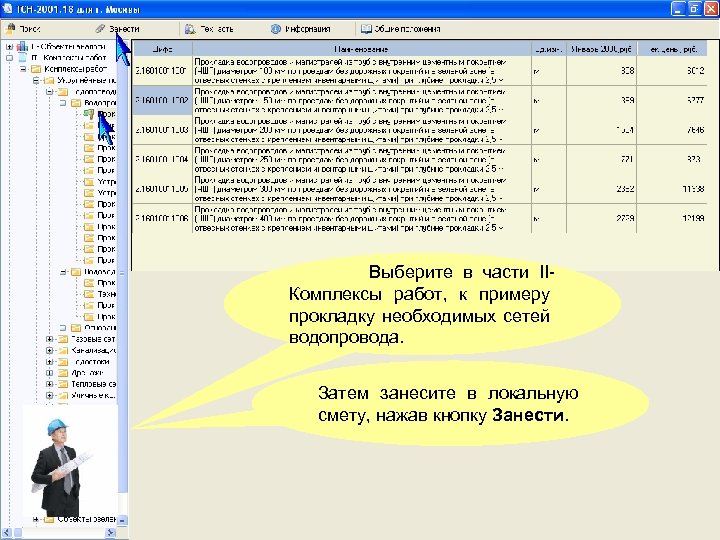Collapse the Укрупнённые folder node
Viewport: 720px width, 540px height.
click(x=36, y=80)
